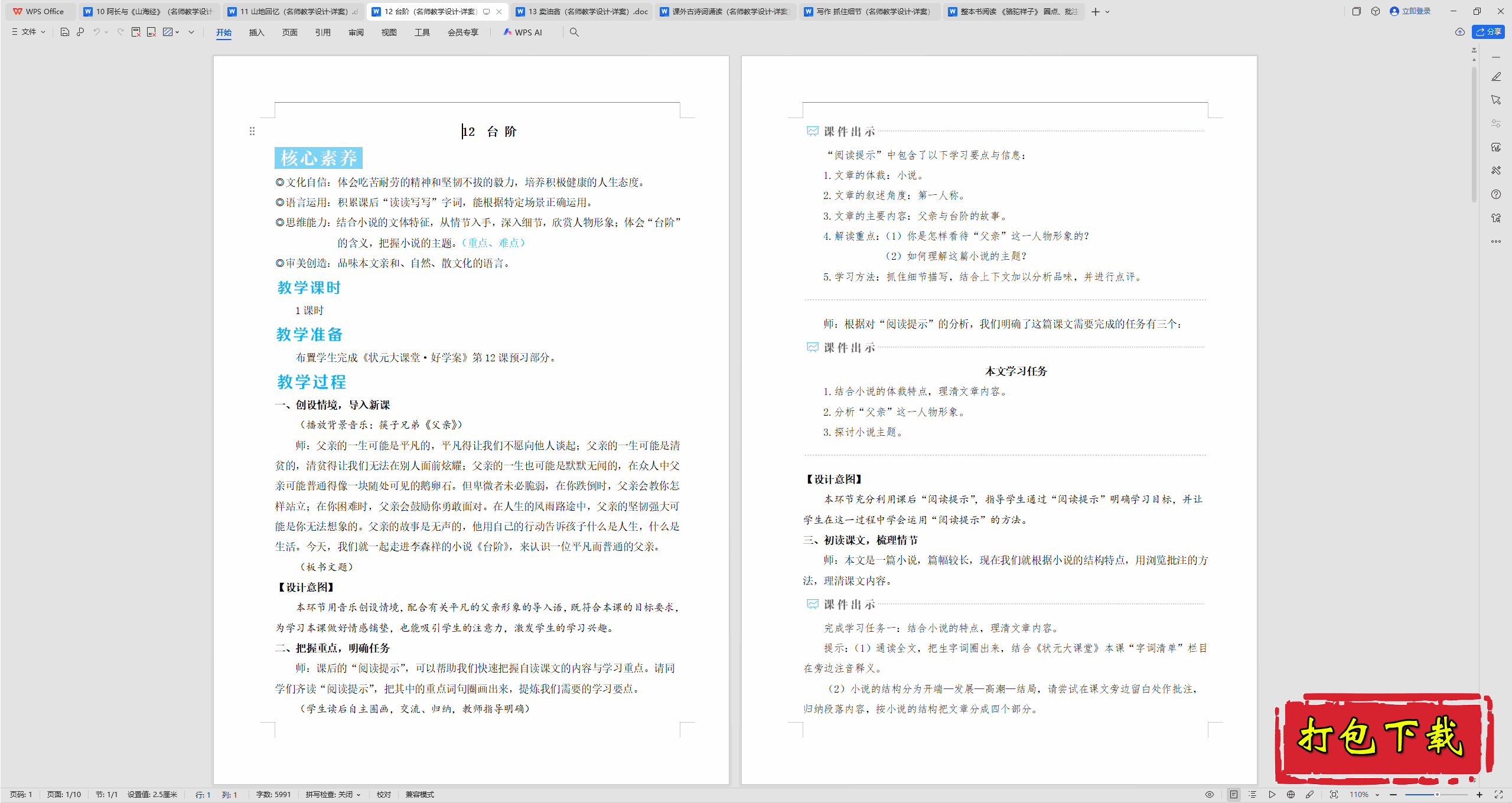Click the cube icon beside login
This screenshot has height=803, width=1512.
tap(1376, 11)
